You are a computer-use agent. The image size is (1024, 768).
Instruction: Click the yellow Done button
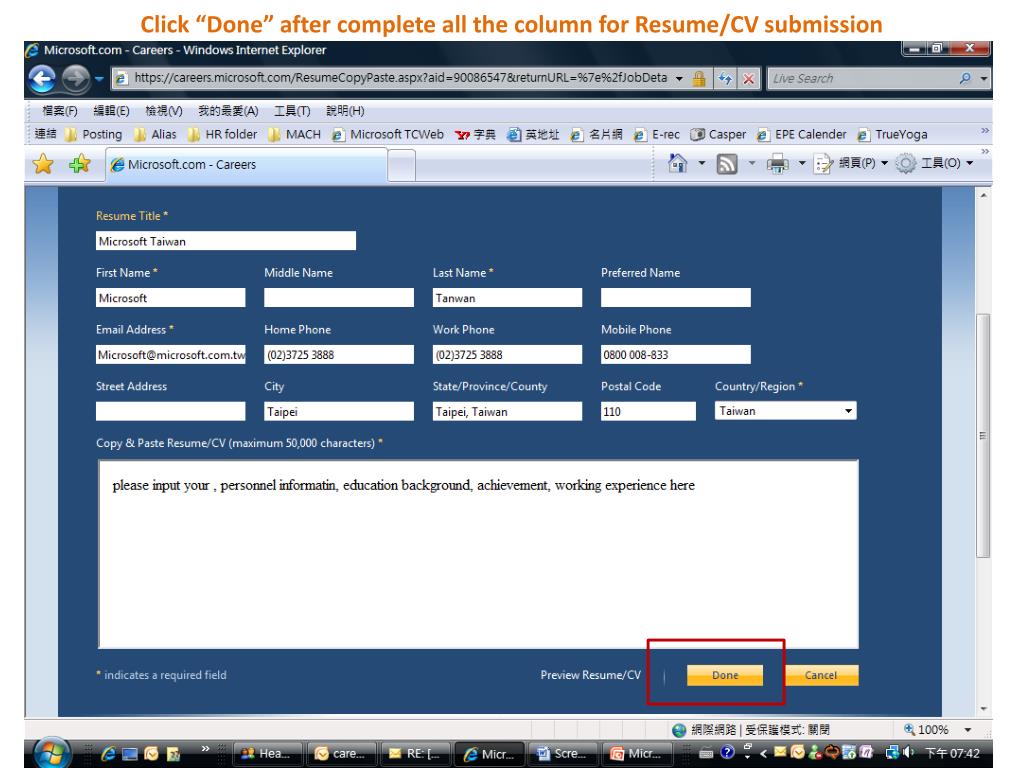click(725, 675)
